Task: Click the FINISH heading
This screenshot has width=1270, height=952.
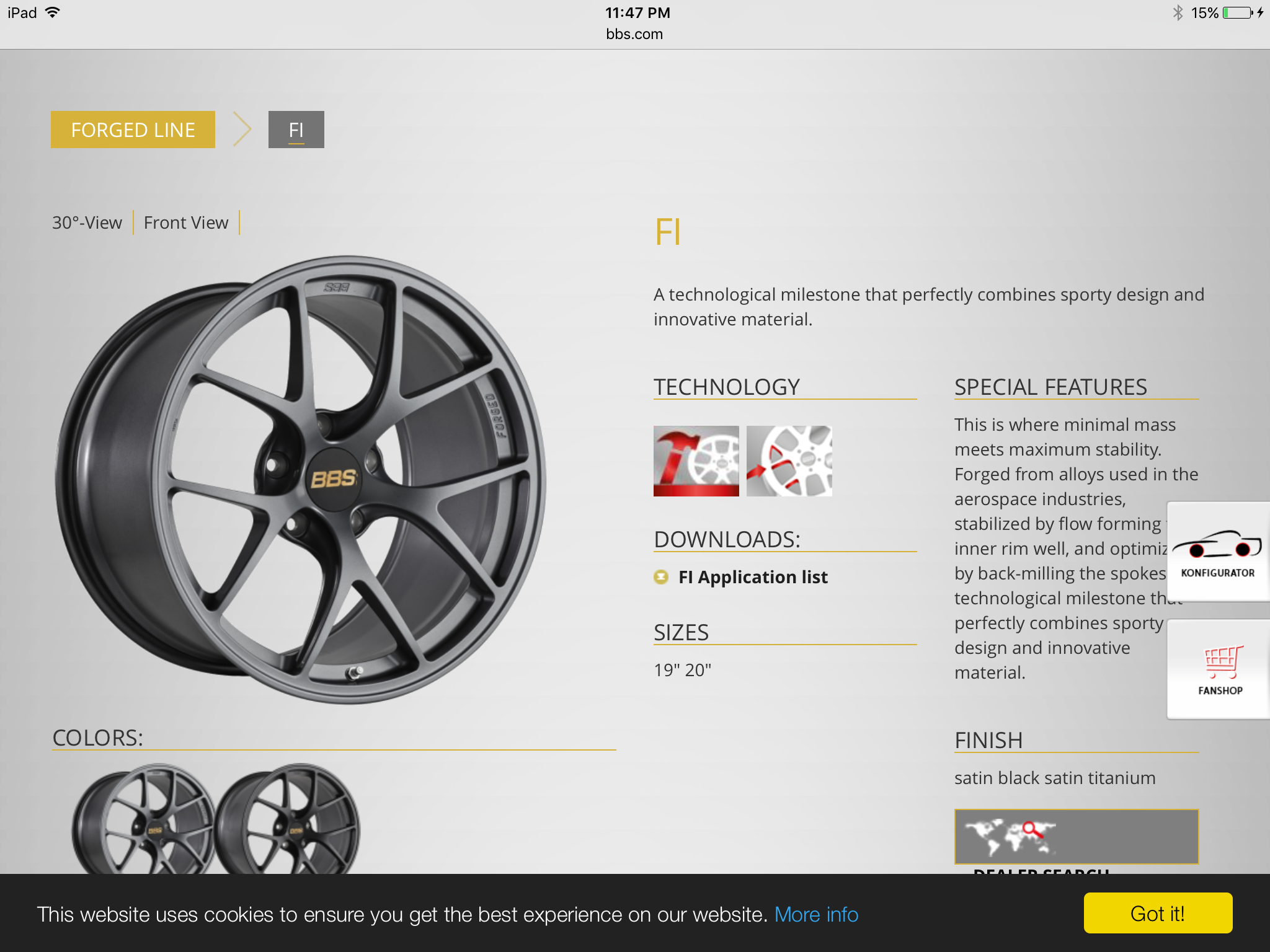Action: coord(988,740)
